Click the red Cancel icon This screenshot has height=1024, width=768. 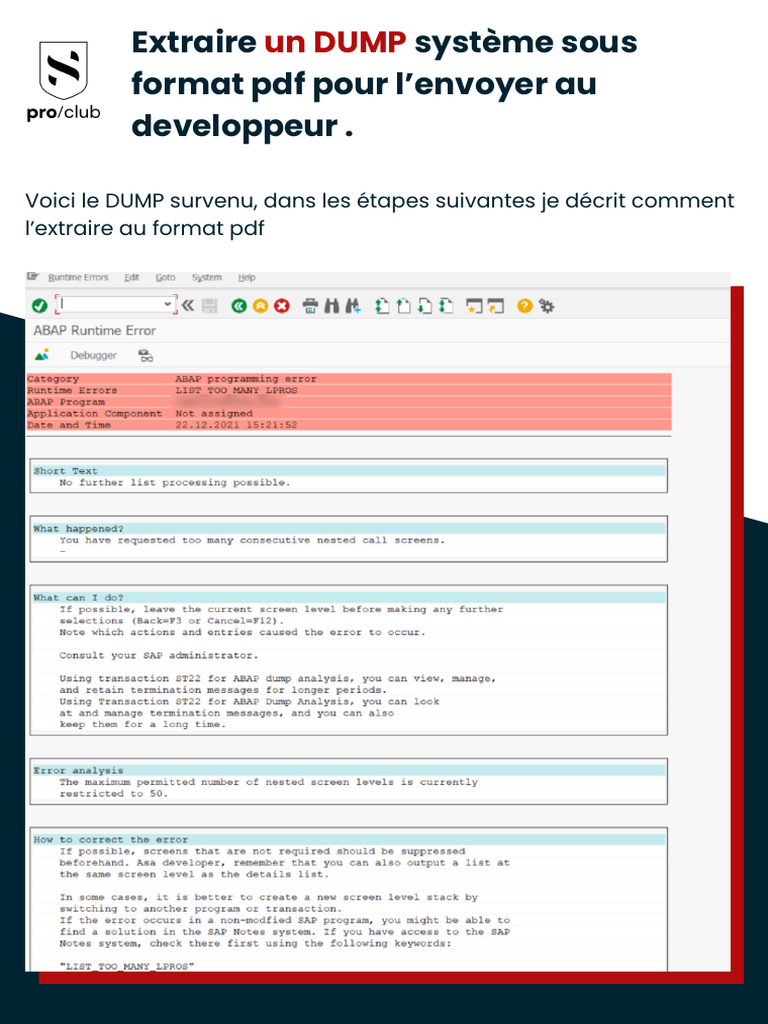[x=281, y=306]
